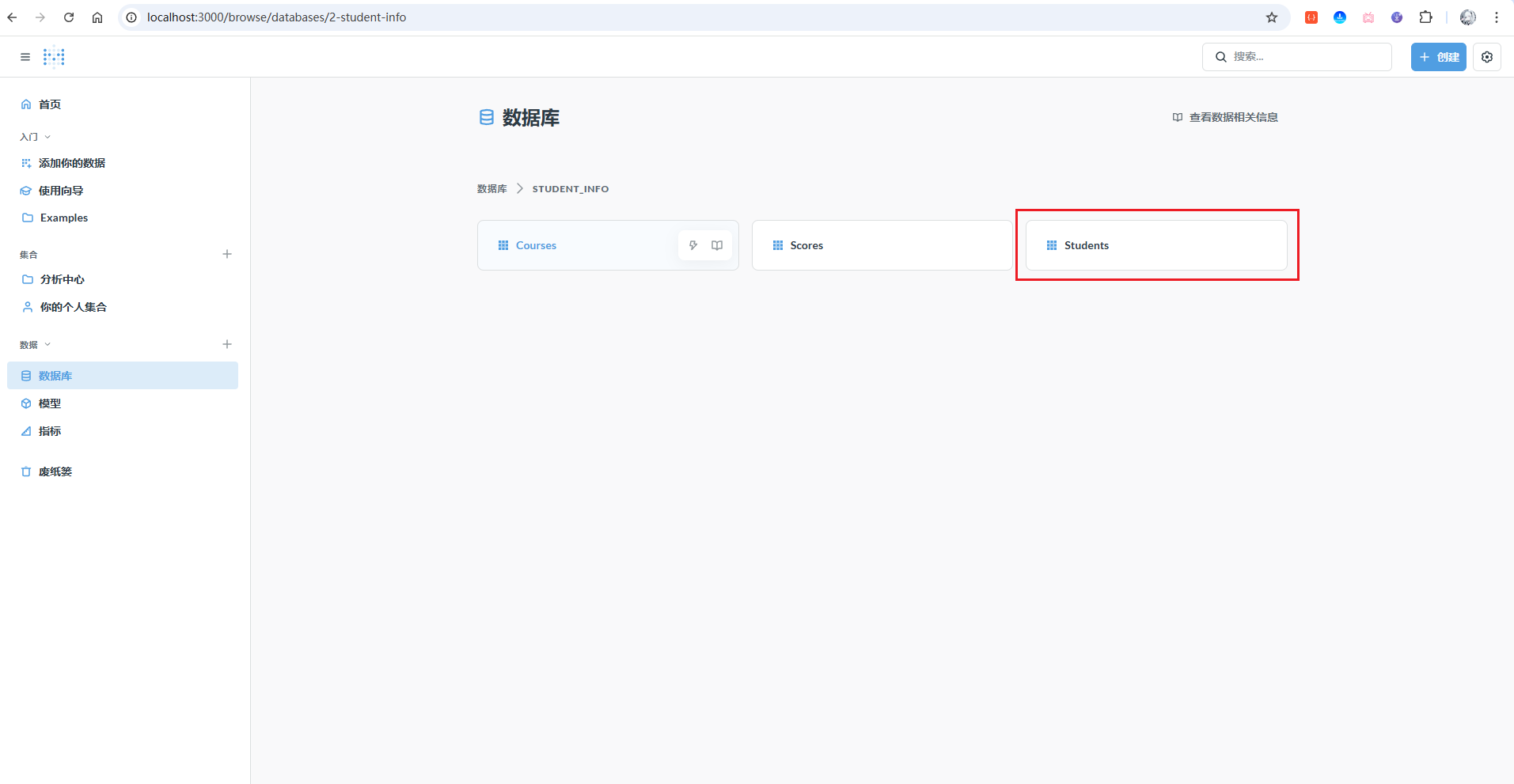Bookmark this page with the star
Screen dimensions: 1514x784
[x=1272, y=17]
